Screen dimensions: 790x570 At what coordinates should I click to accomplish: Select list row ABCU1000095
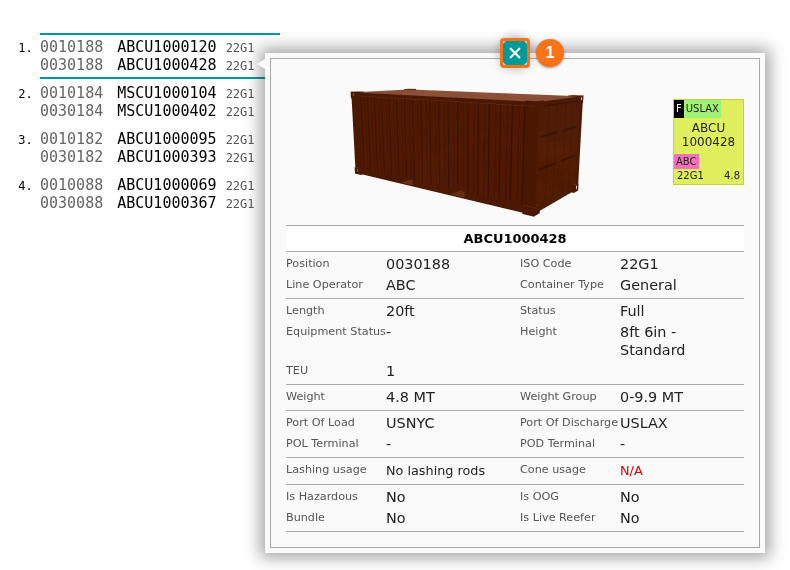tap(147, 139)
